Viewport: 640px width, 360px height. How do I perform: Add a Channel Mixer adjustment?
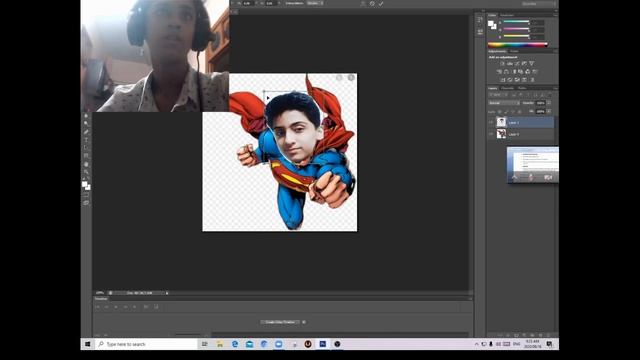coord(528,71)
